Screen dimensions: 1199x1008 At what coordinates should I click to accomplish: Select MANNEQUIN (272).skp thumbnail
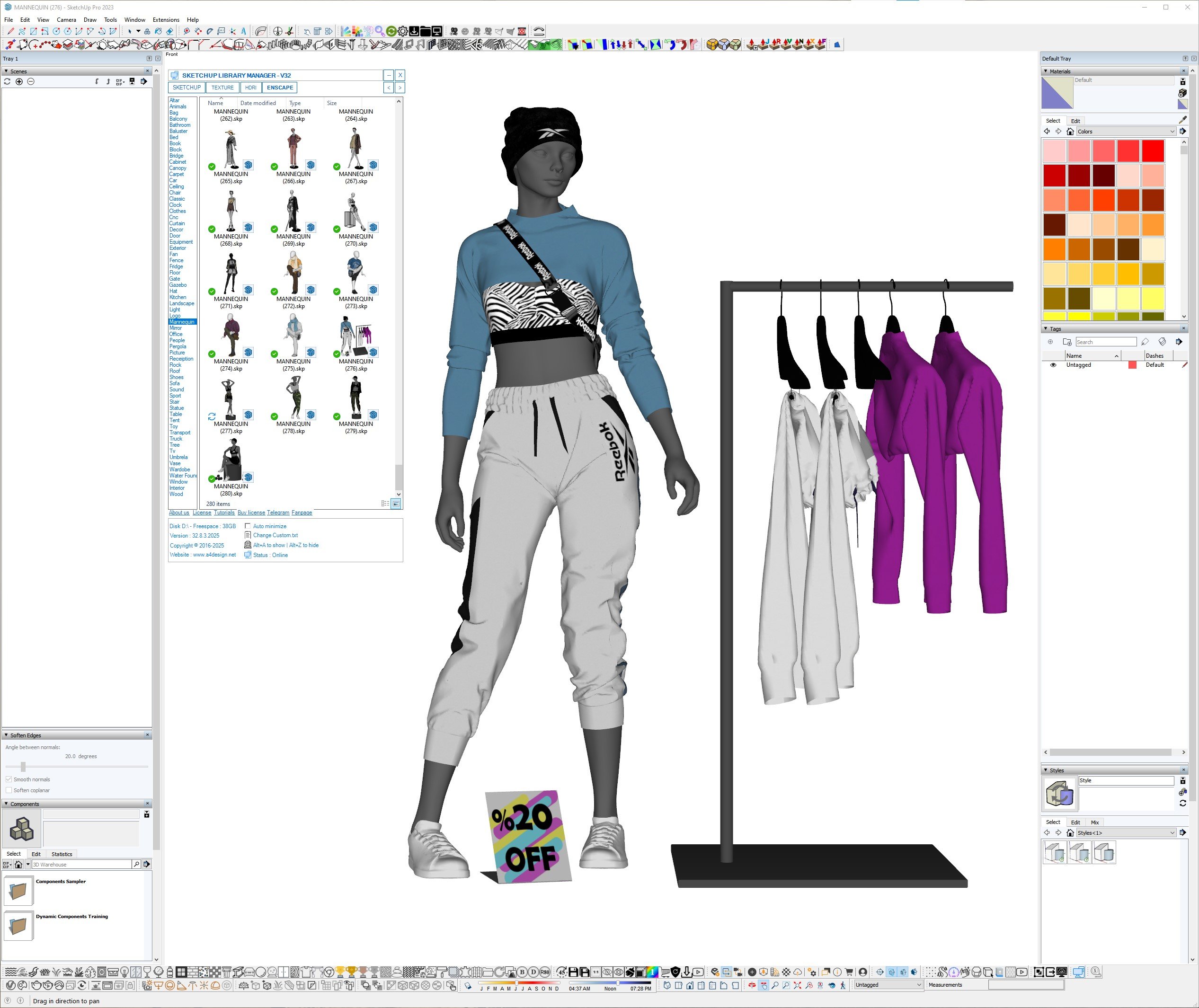point(293,273)
